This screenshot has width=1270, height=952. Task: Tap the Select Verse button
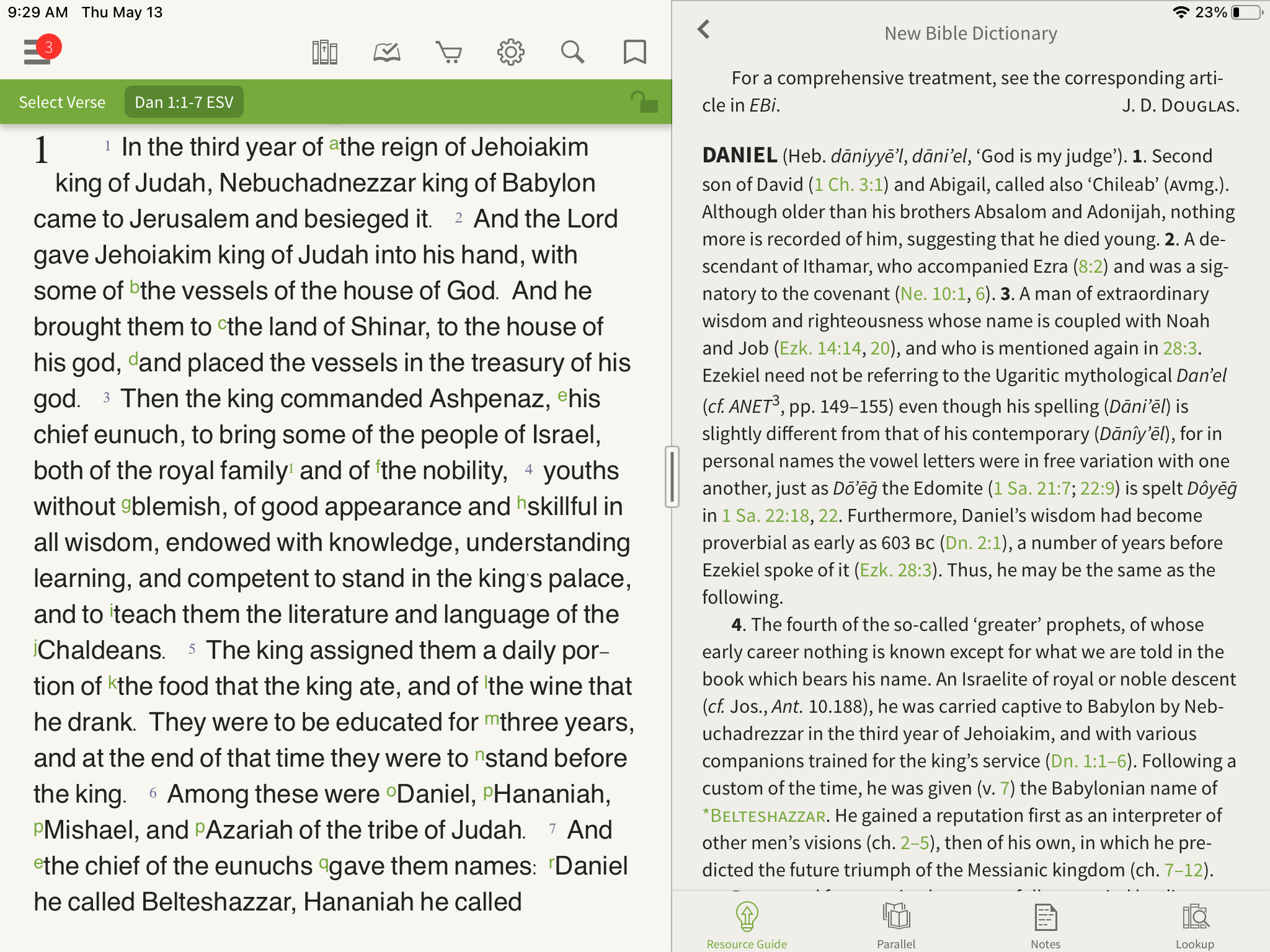click(62, 102)
